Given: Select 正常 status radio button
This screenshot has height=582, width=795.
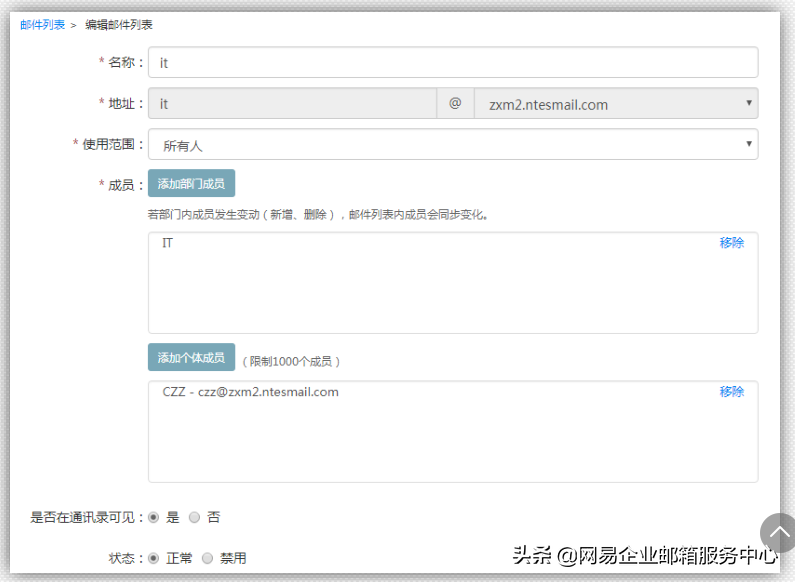Looking at the screenshot, I should (x=153, y=559).
